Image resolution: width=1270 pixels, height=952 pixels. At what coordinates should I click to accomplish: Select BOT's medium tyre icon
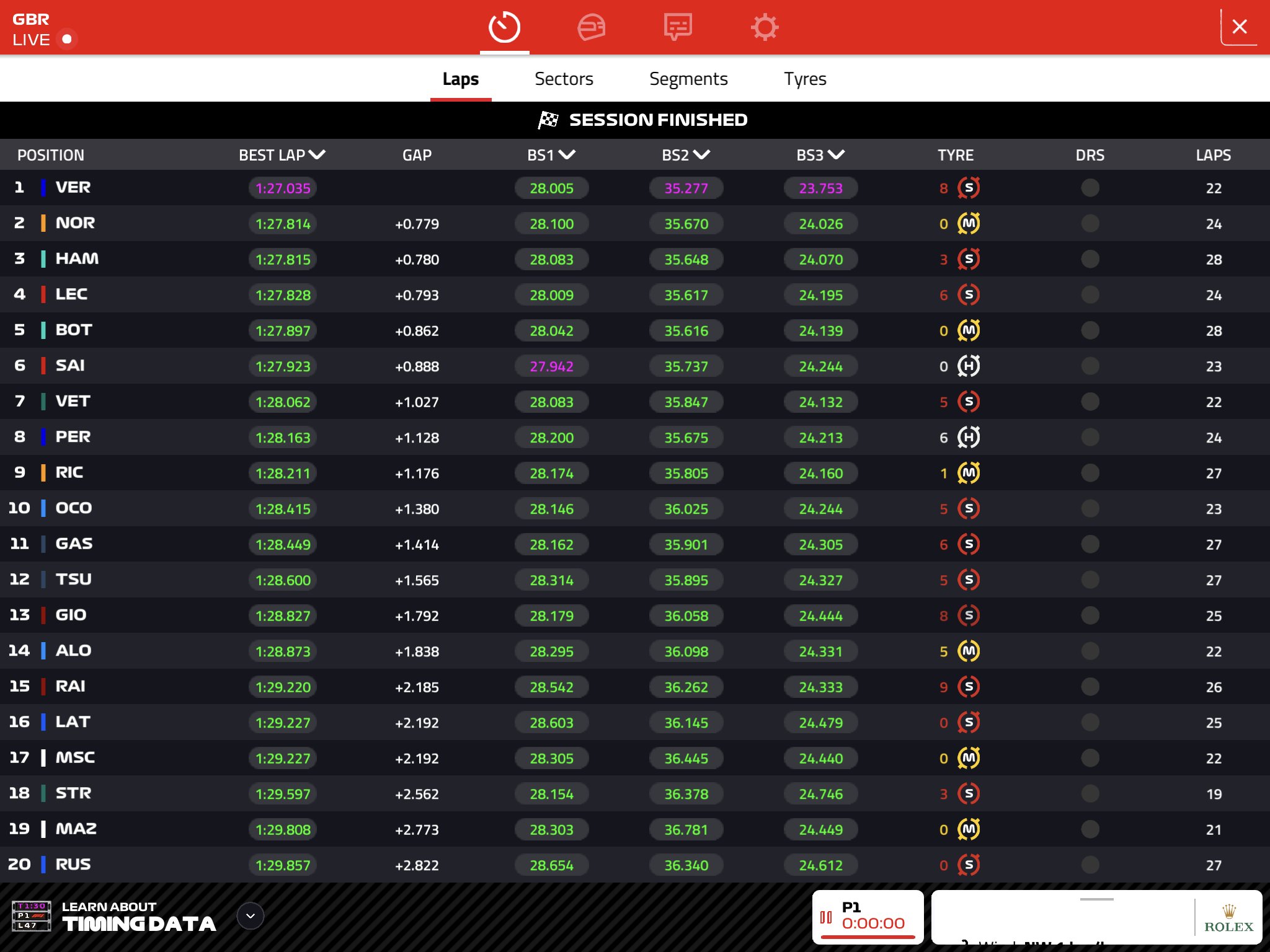pyautogui.click(x=969, y=330)
